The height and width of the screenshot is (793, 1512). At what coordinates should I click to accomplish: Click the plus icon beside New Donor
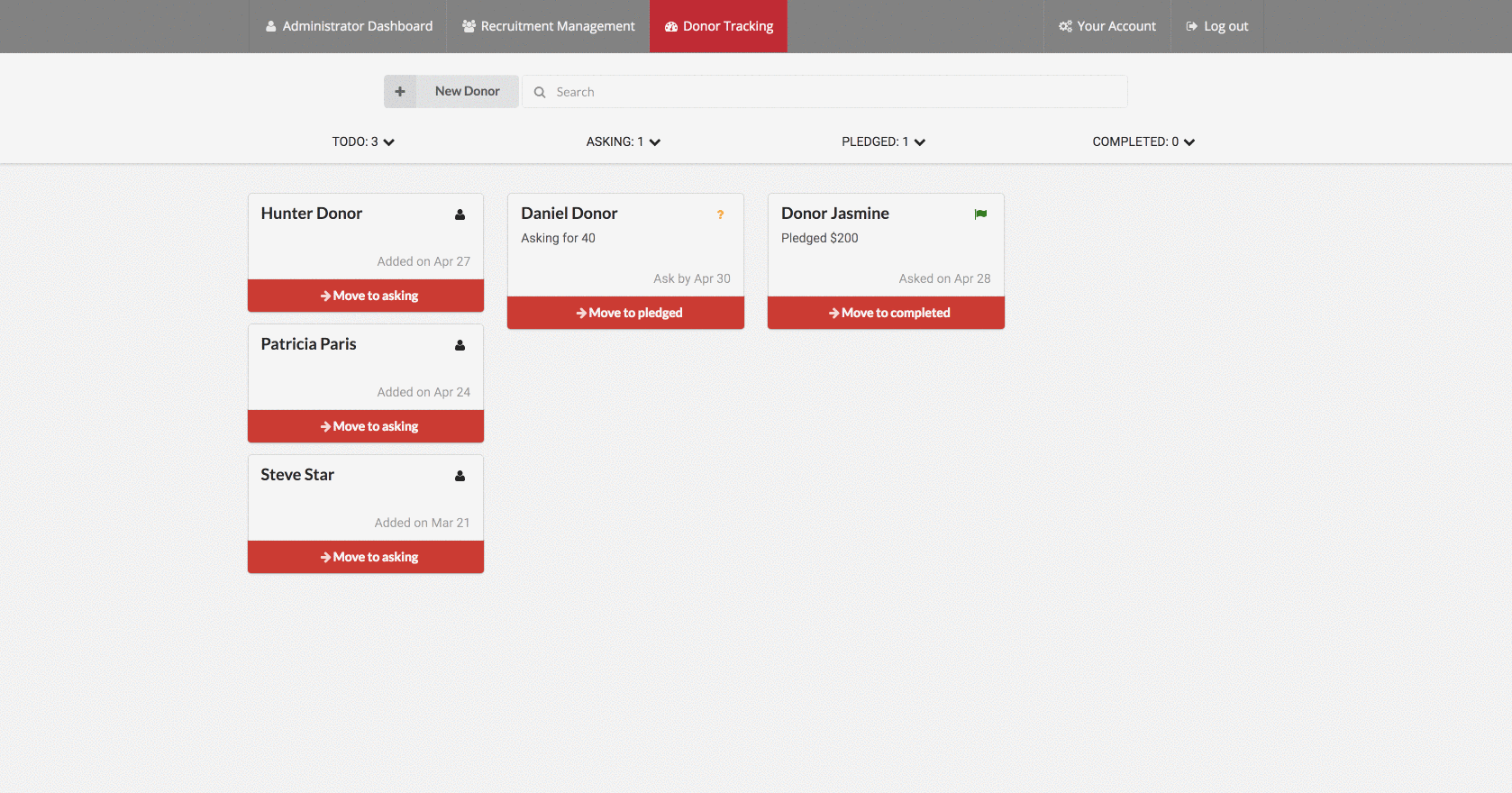pos(400,92)
